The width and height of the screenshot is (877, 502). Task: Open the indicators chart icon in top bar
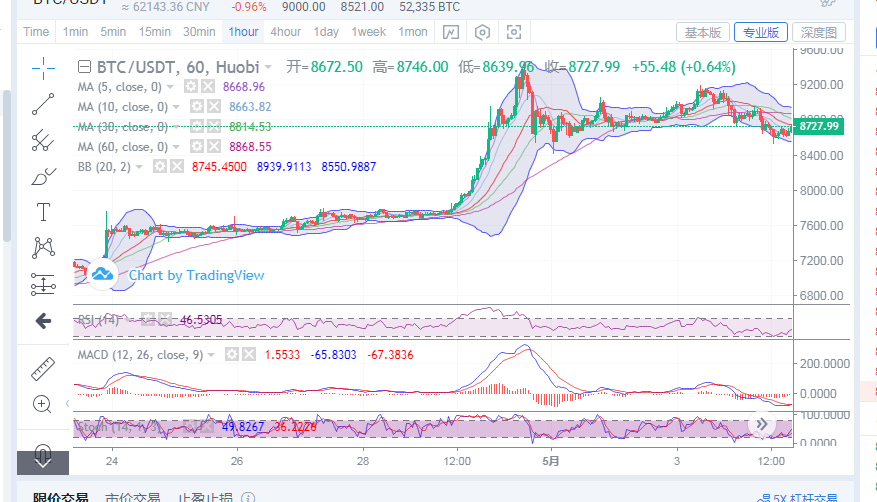[x=451, y=32]
